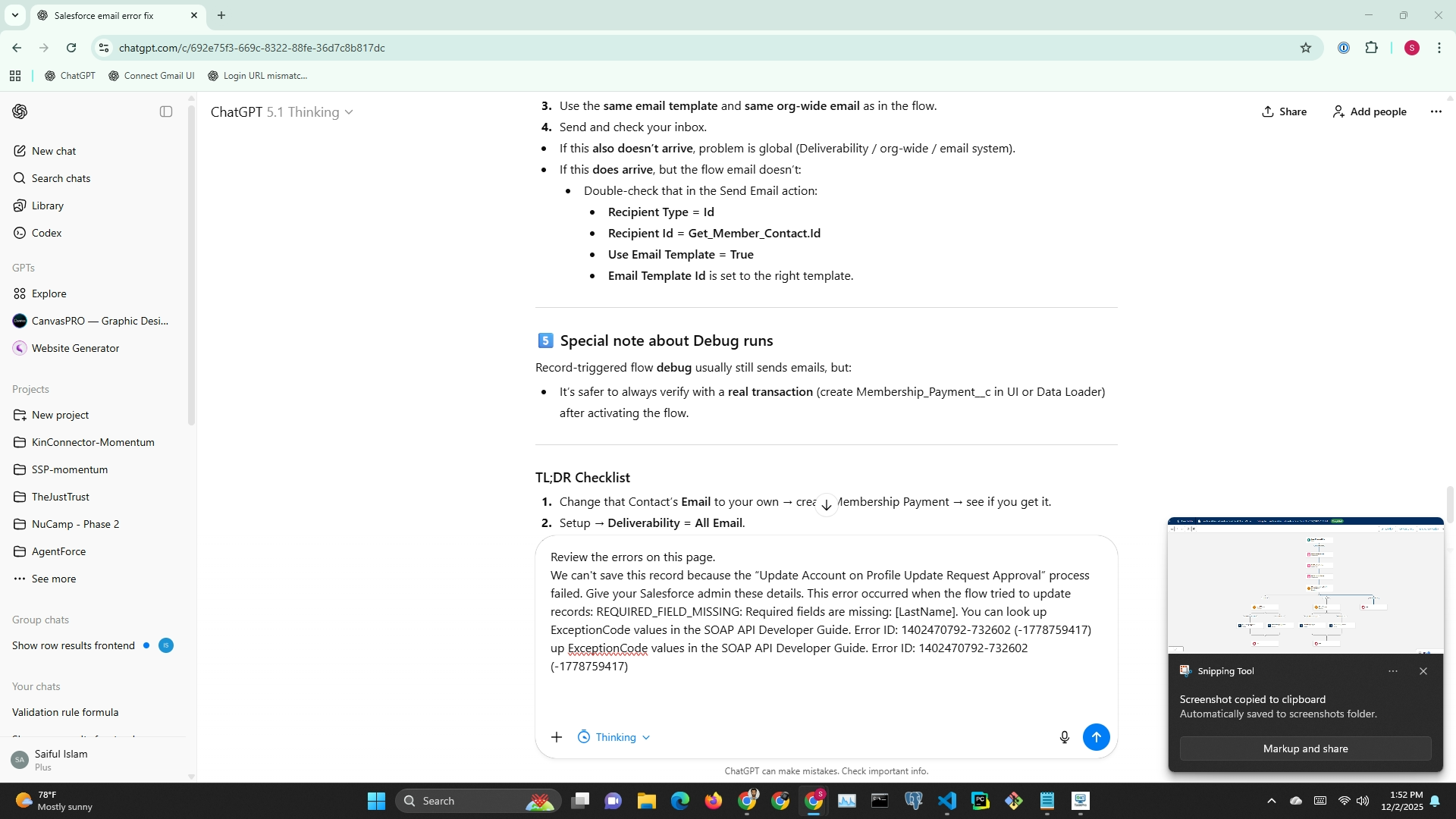Select the Salesforce email error fix tab

(x=104, y=15)
